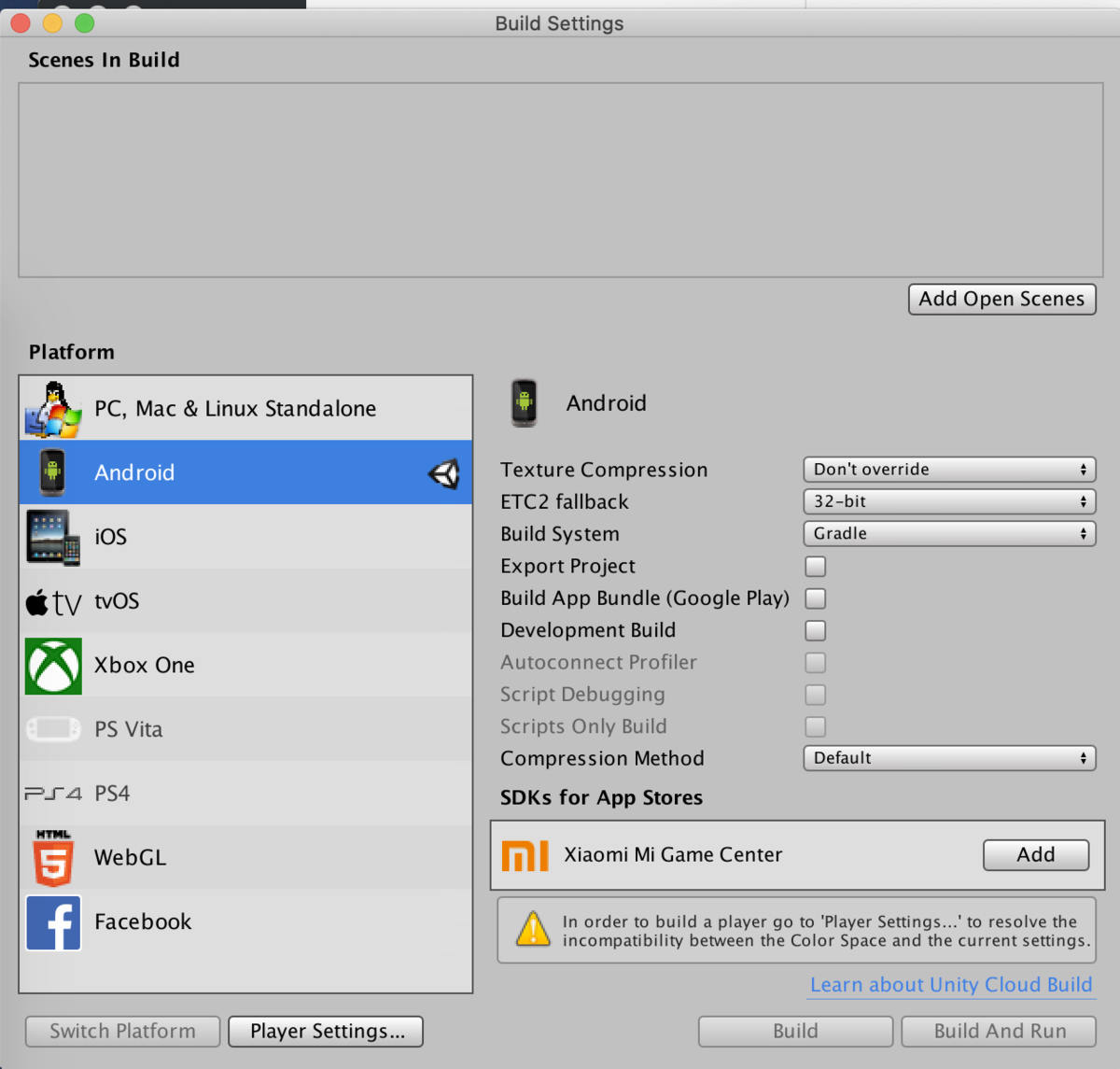
Task: Click the Android icon in the settings header
Action: [525, 403]
